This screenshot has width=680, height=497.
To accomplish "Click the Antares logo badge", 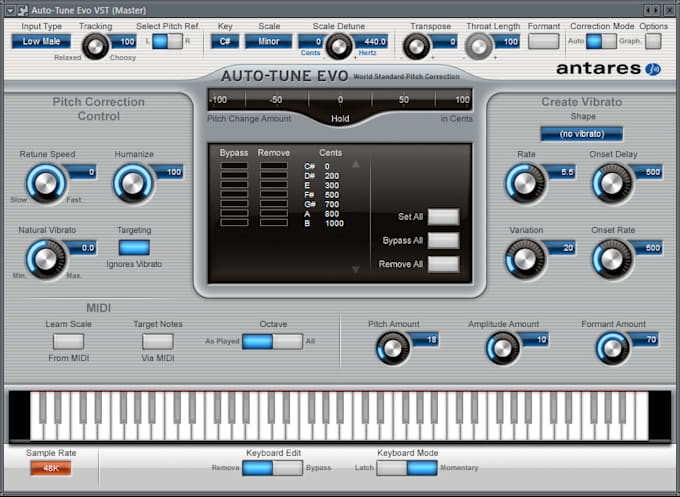I will tap(653, 69).
